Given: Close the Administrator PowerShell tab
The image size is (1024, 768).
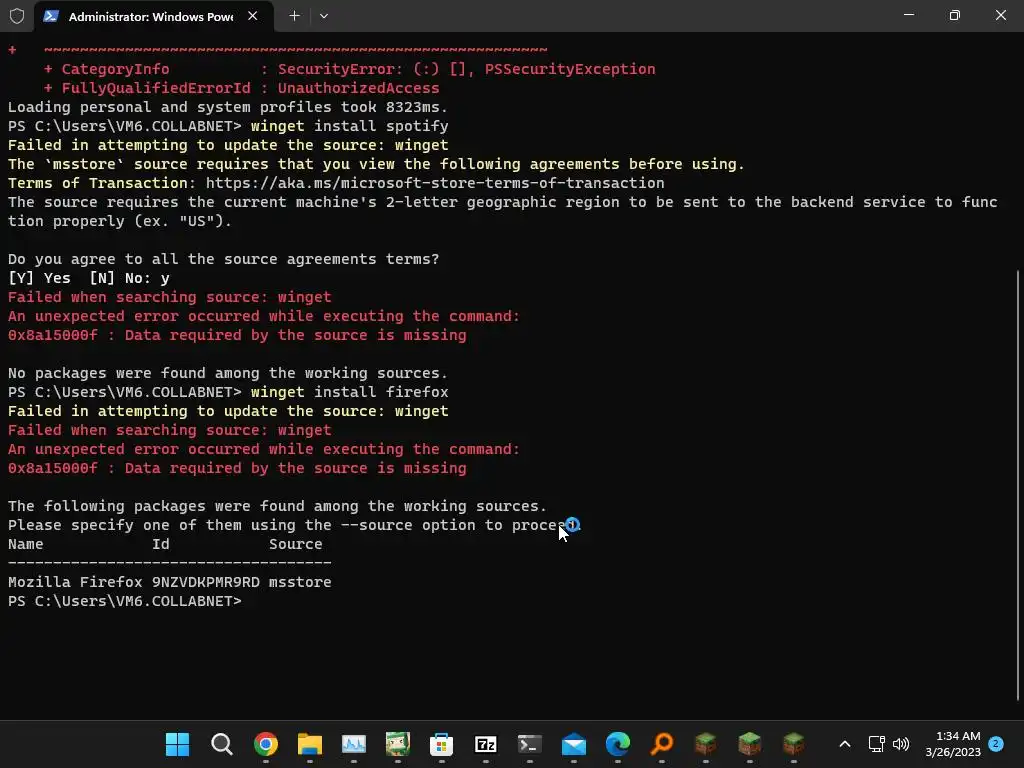Looking at the screenshot, I should [x=253, y=16].
